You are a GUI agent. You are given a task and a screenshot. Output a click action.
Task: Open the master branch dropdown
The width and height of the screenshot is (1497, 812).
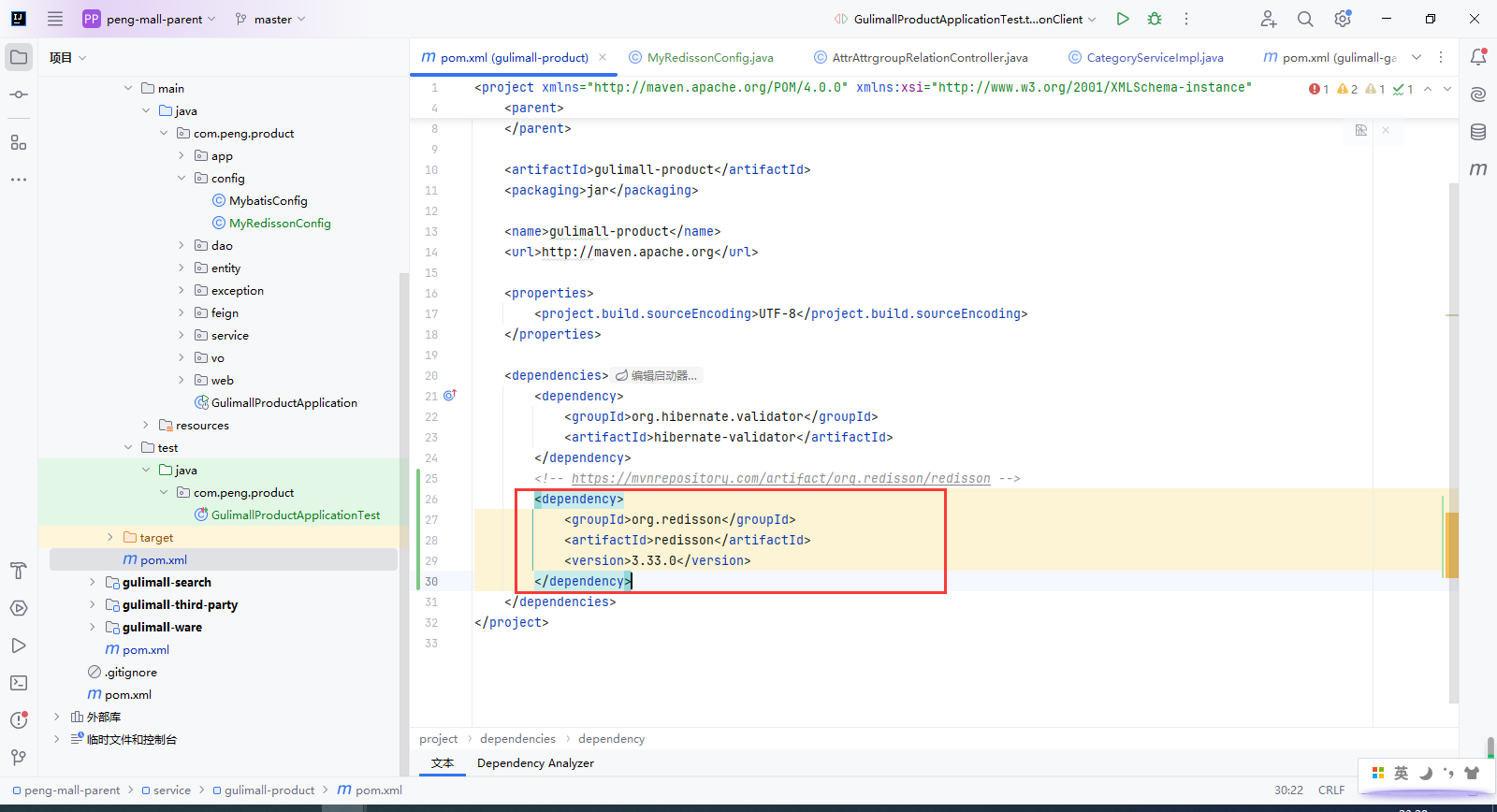coord(270,19)
